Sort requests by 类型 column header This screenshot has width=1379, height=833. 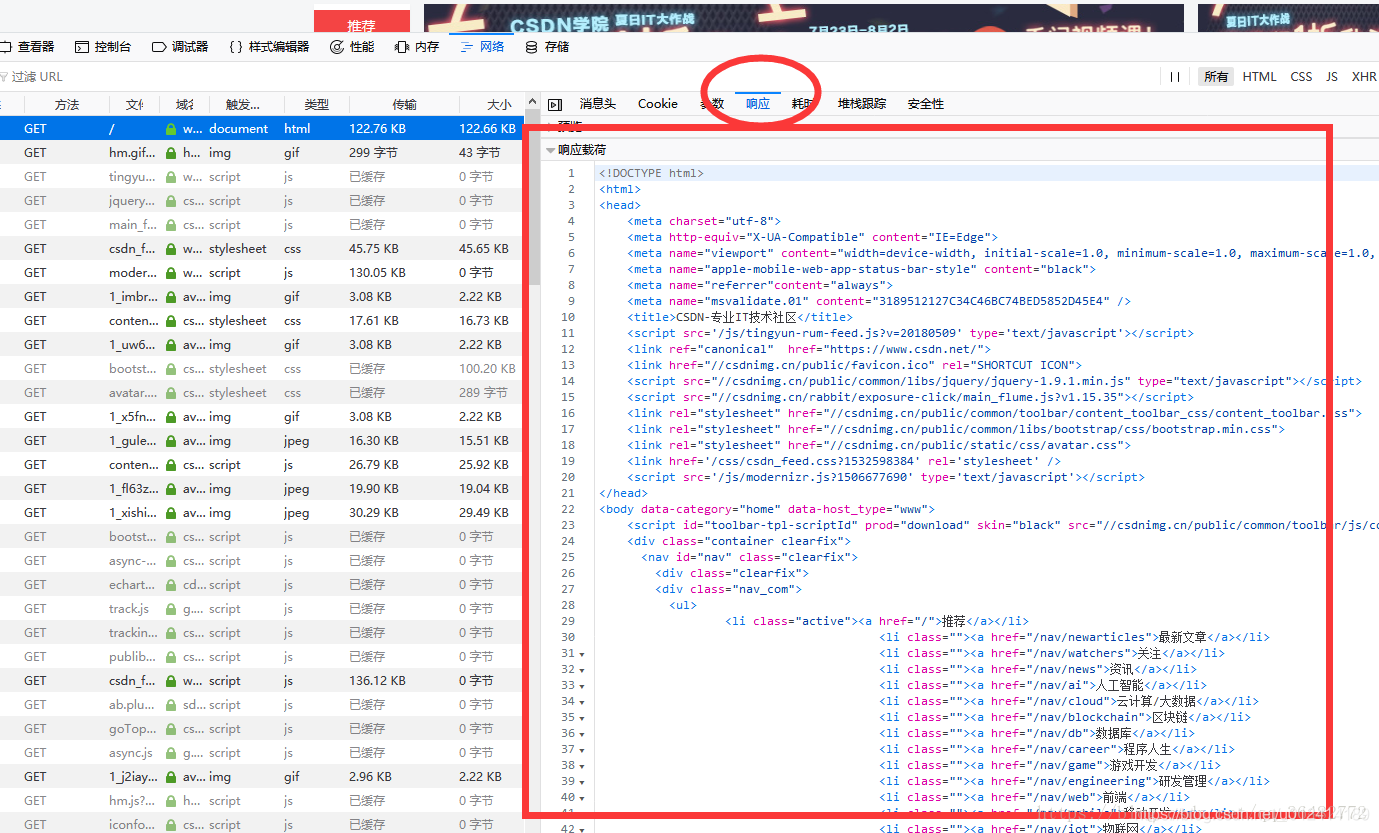coord(316,105)
